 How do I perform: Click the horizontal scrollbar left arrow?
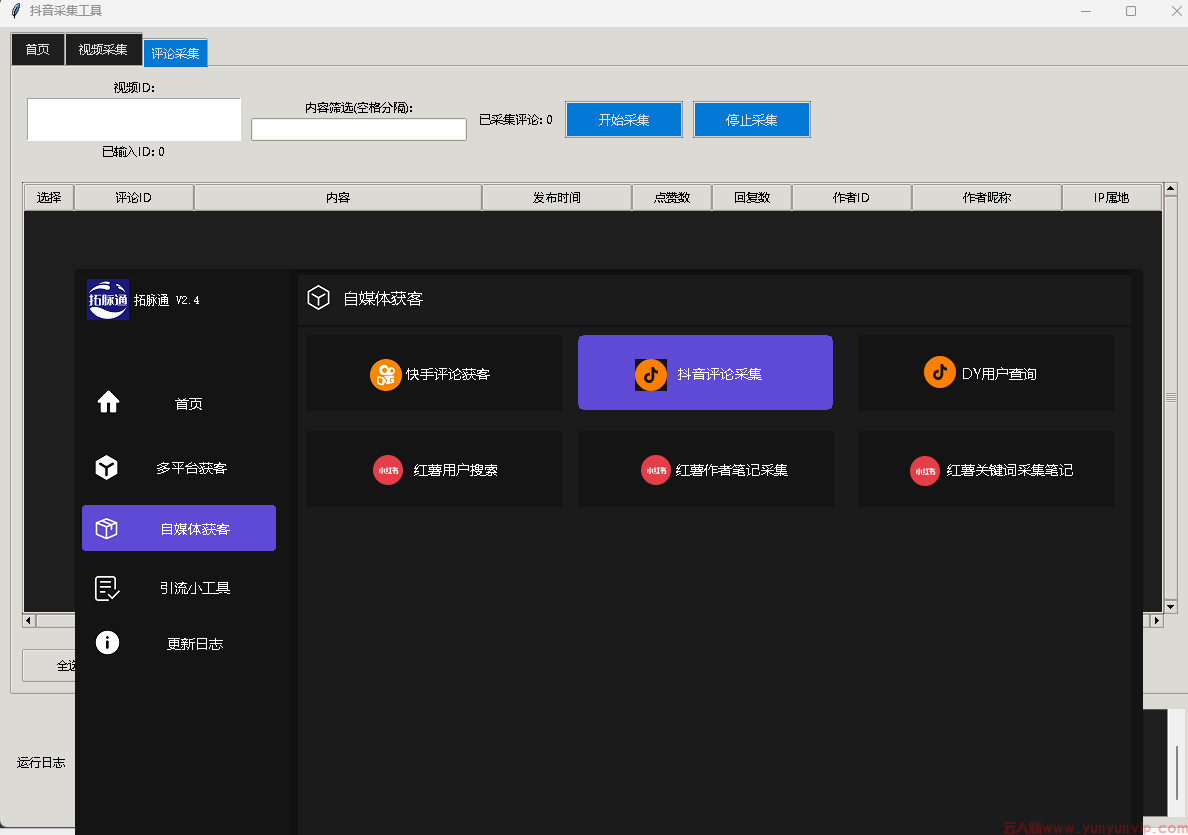[30, 621]
